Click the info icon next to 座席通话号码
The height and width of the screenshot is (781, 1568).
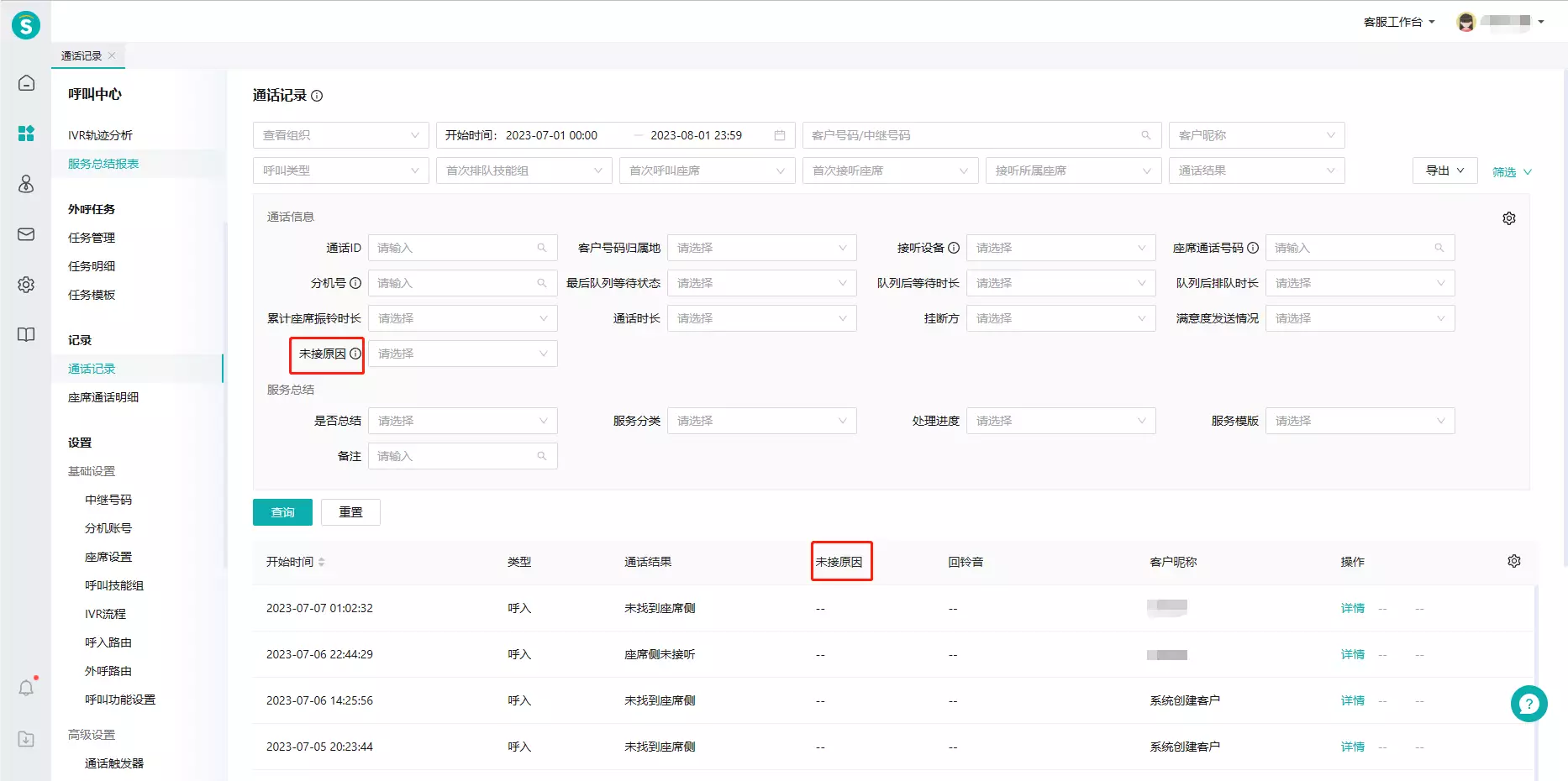1253,248
